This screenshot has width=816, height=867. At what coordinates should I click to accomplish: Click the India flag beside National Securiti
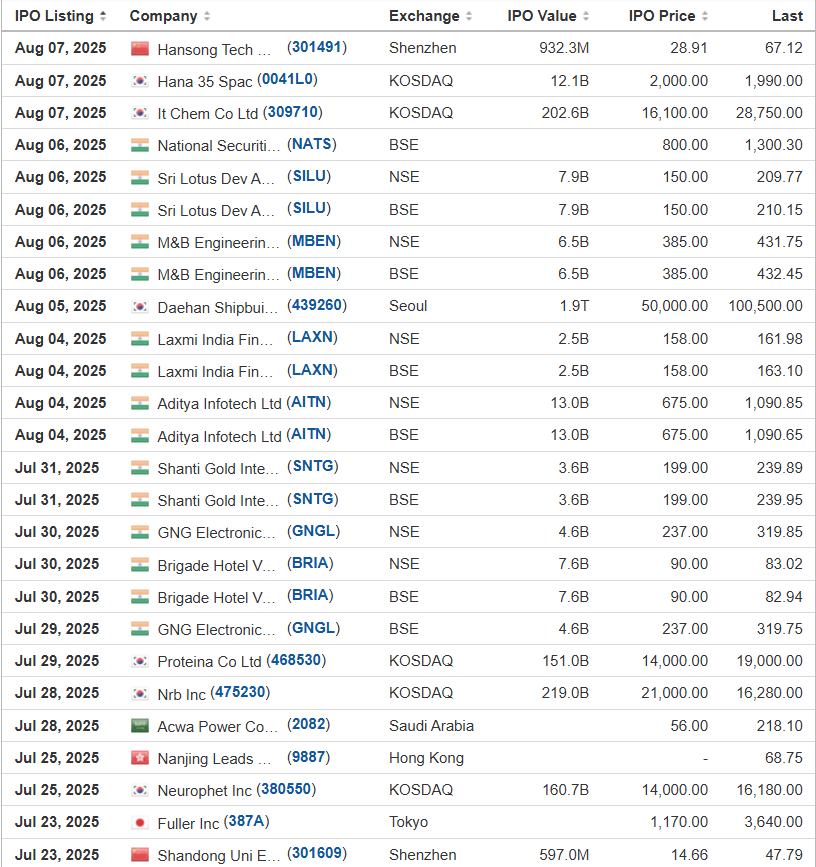(x=140, y=145)
